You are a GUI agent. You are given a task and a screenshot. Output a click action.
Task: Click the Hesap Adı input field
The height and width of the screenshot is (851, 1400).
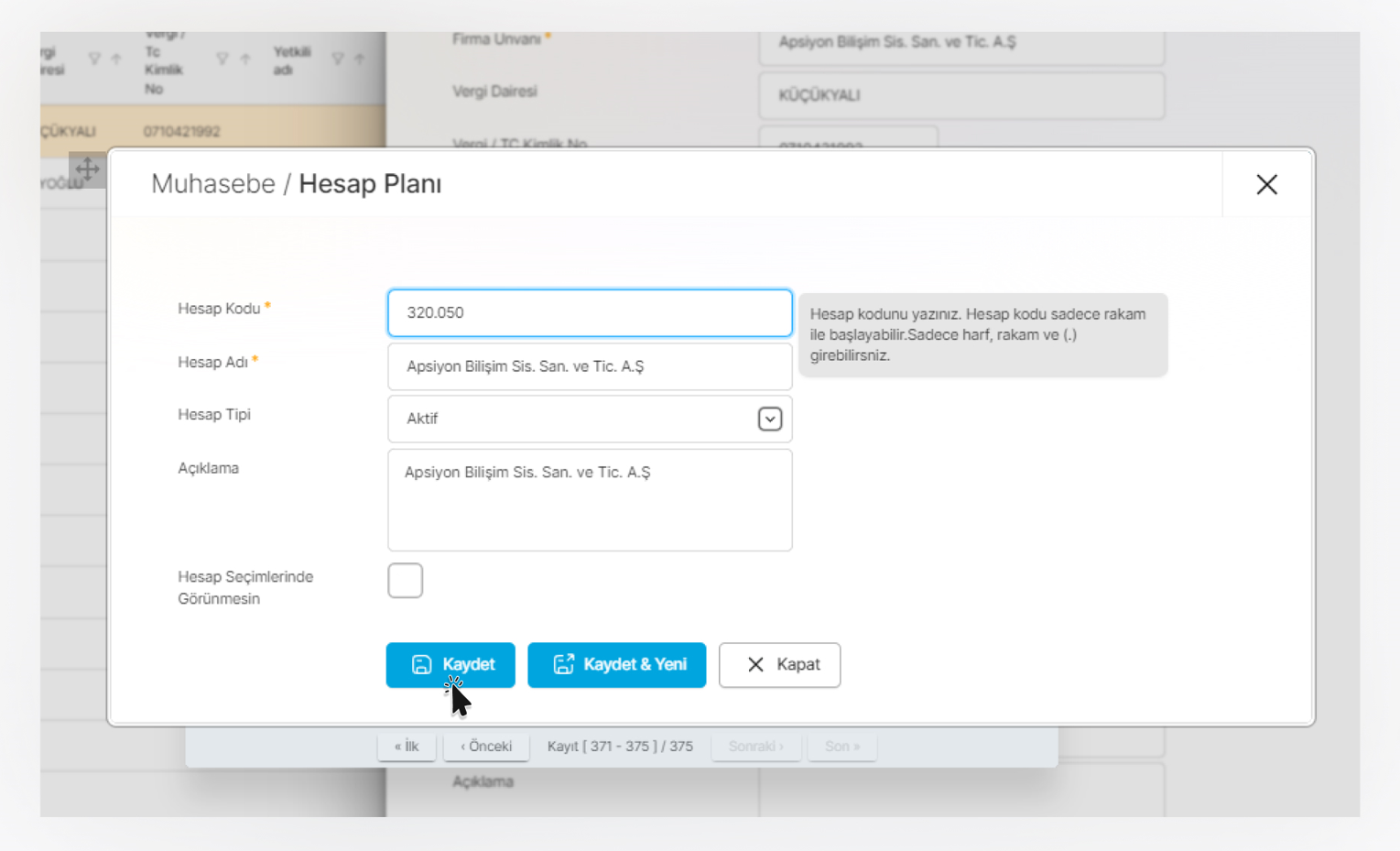590,366
